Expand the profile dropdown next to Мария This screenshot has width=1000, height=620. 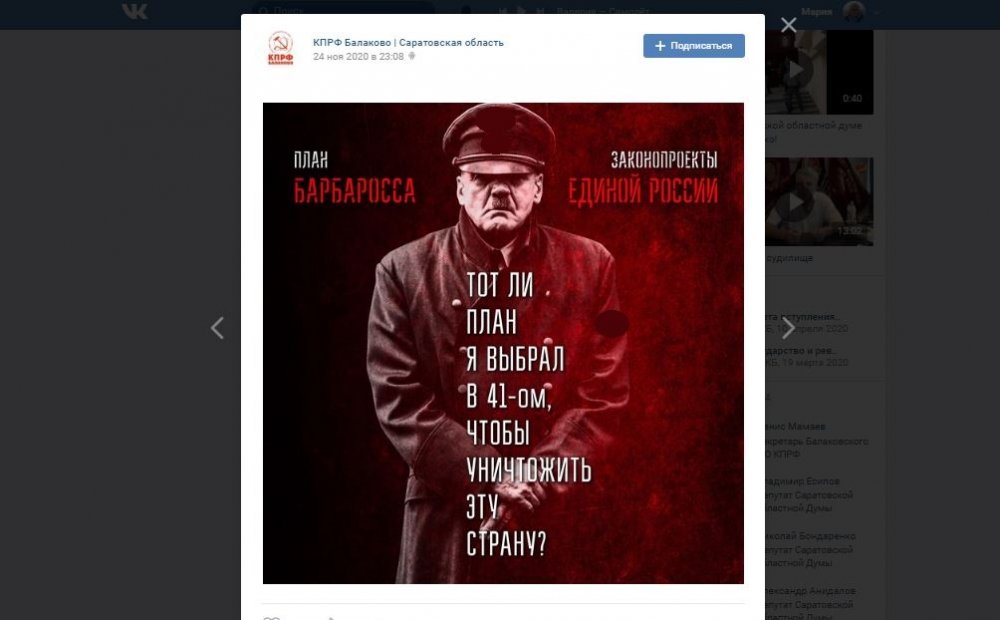pyautogui.click(x=877, y=12)
